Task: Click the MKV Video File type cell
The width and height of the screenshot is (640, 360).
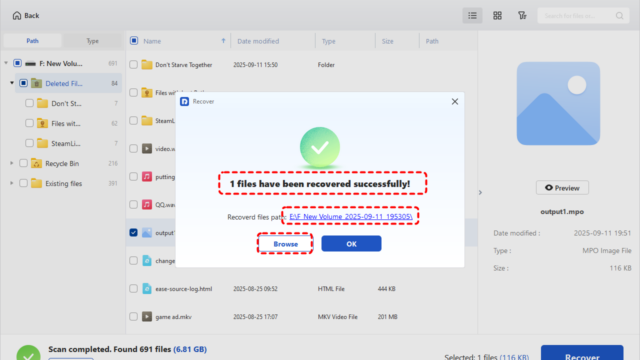Action: pos(338,317)
